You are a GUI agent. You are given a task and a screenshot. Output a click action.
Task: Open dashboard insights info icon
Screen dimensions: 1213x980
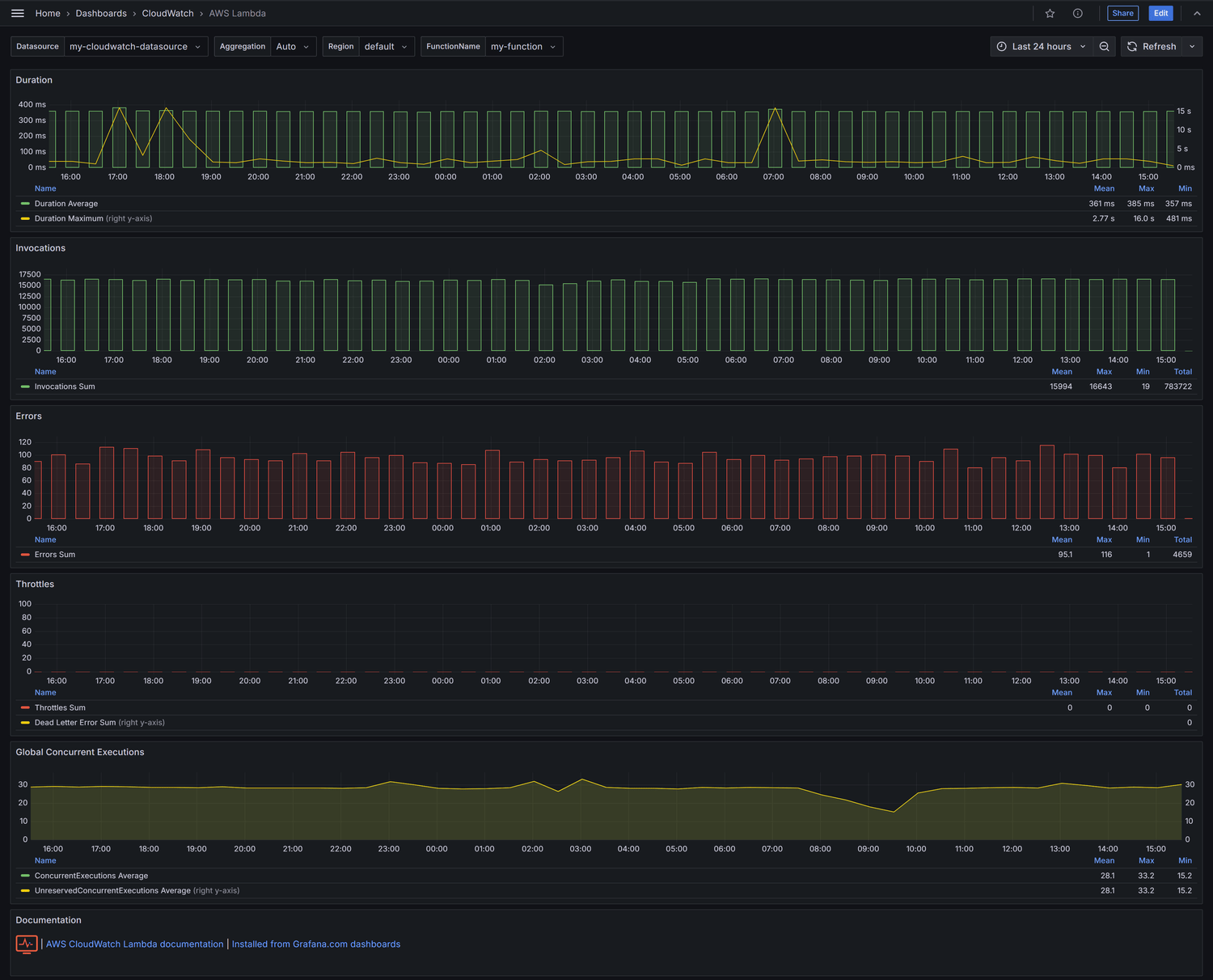click(x=1078, y=13)
